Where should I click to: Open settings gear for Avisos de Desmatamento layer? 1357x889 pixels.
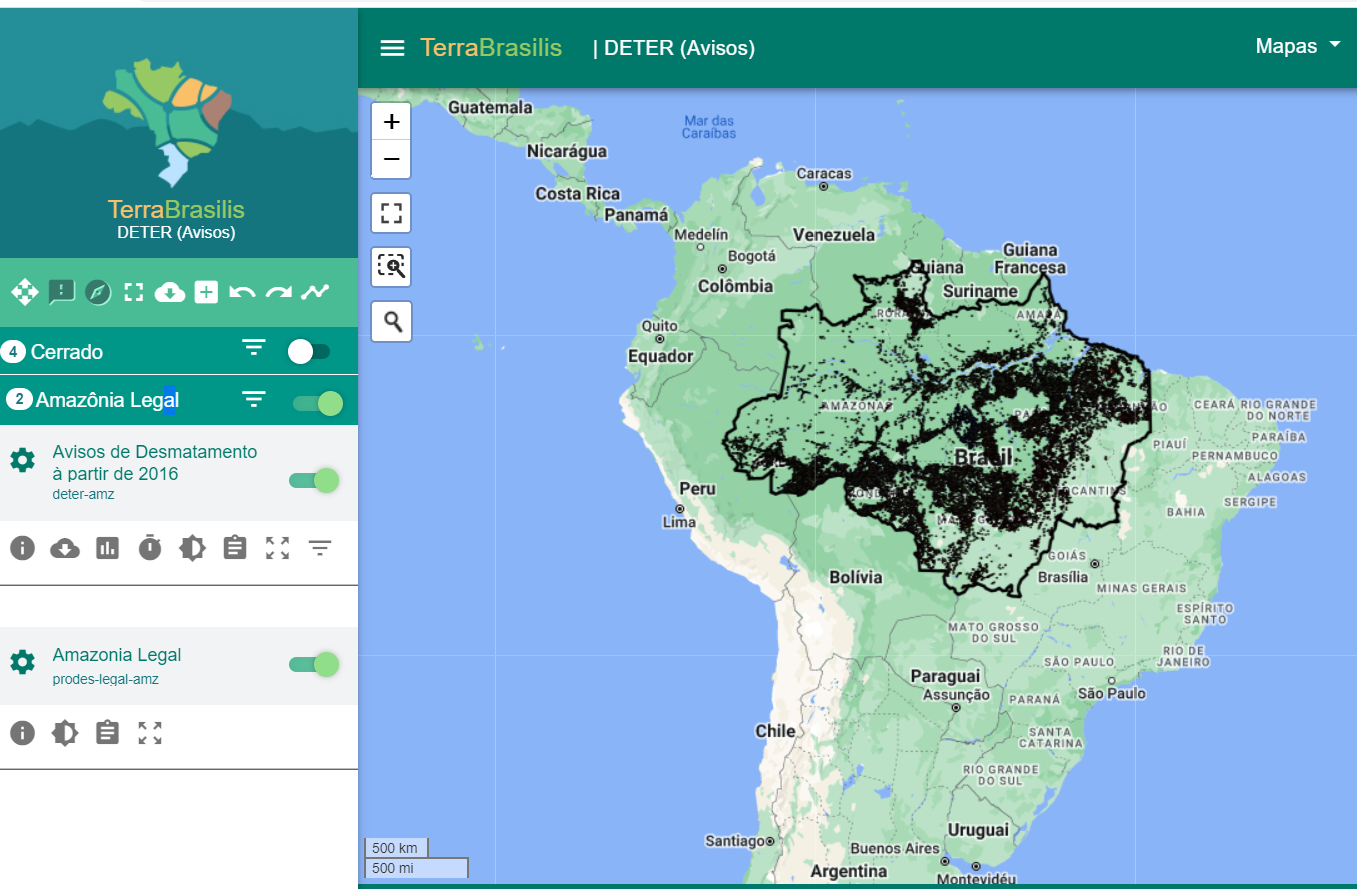pos(22,460)
